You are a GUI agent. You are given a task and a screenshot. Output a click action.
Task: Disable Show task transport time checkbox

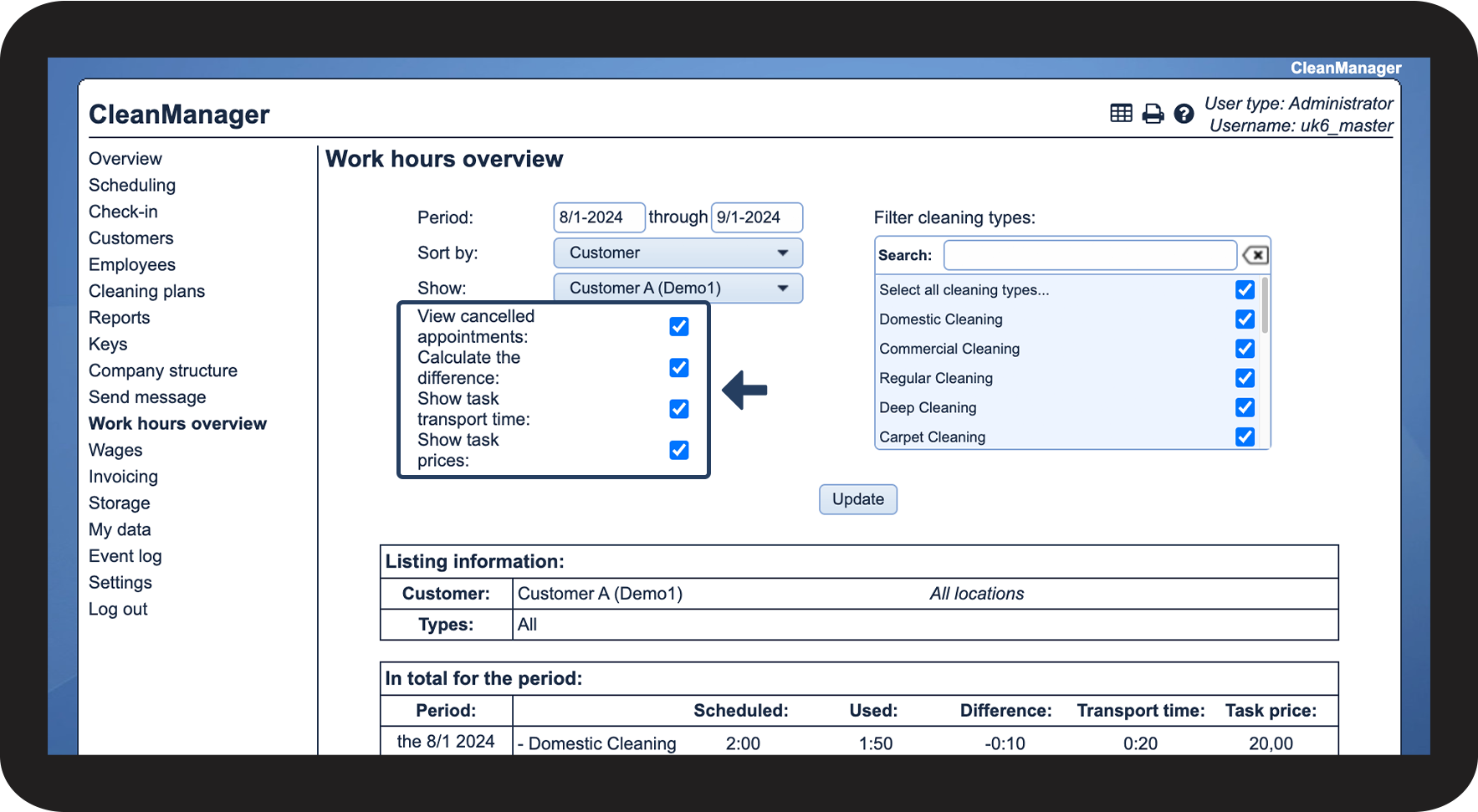(x=678, y=409)
